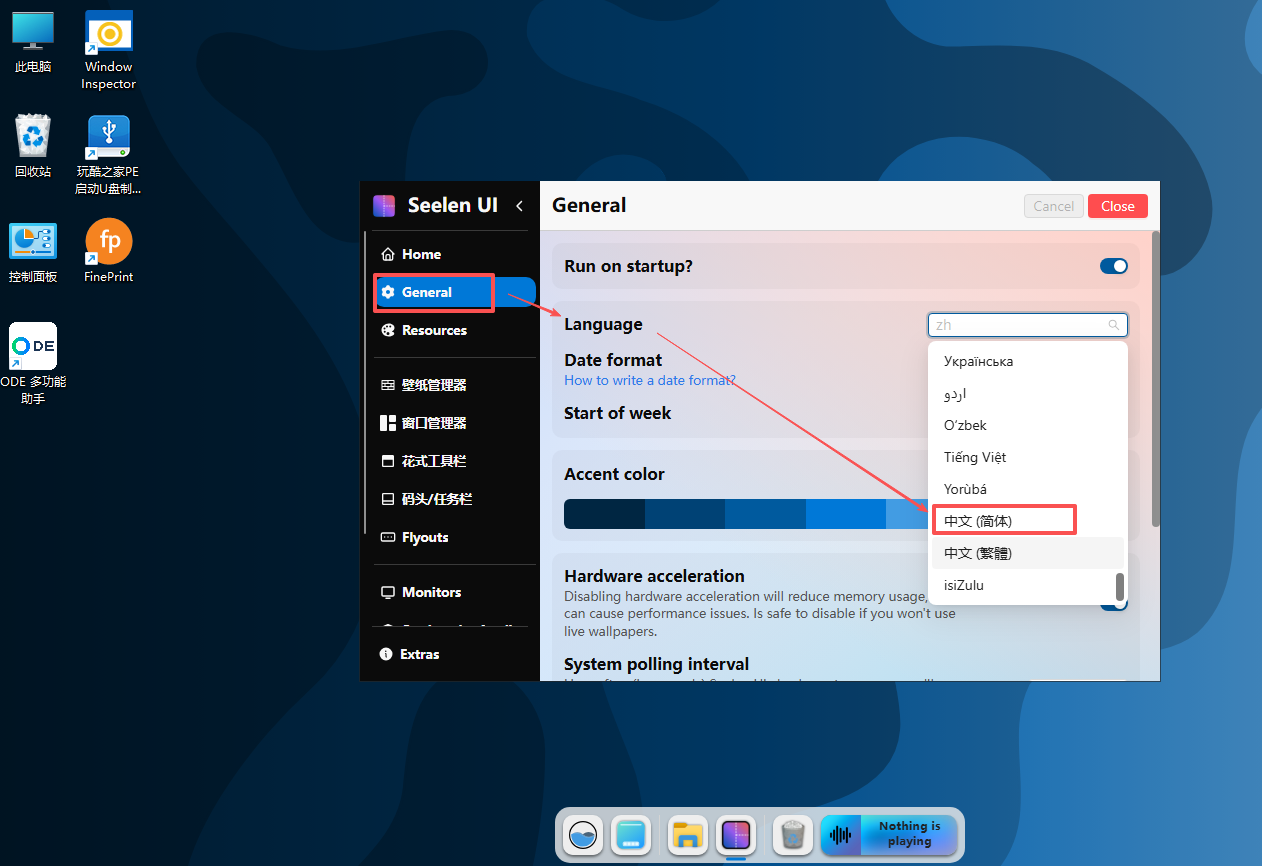Click the Seelen UI logo in sidebar
Image resolution: width=1262 pixels, height=866 pixels.
(384, 205)
